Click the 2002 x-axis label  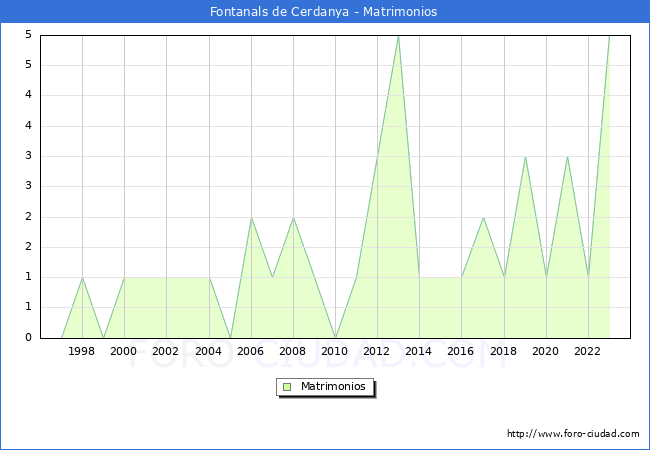pos(165,351)
